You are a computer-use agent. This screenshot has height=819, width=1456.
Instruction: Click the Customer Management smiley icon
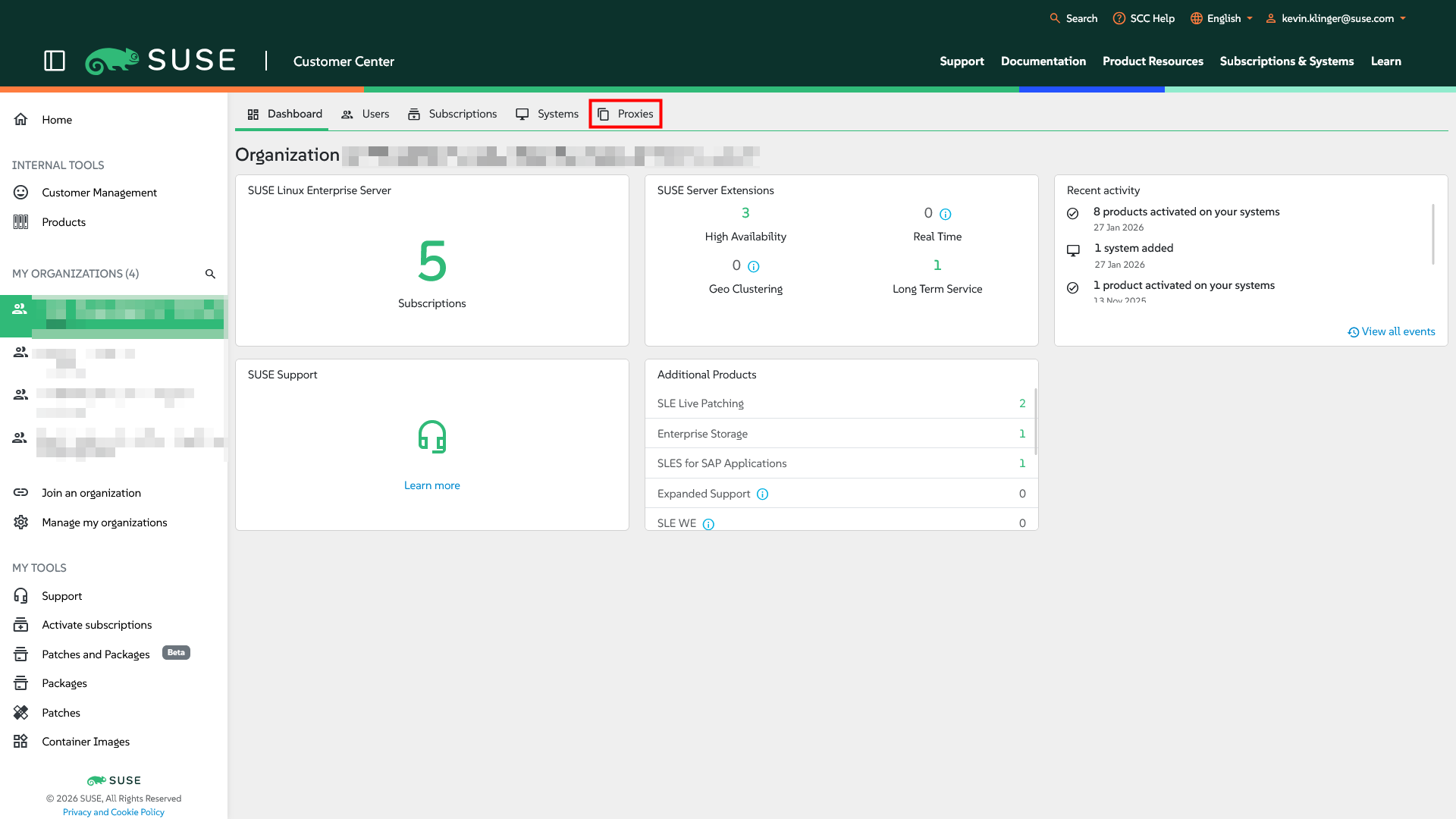pos(21,193)
